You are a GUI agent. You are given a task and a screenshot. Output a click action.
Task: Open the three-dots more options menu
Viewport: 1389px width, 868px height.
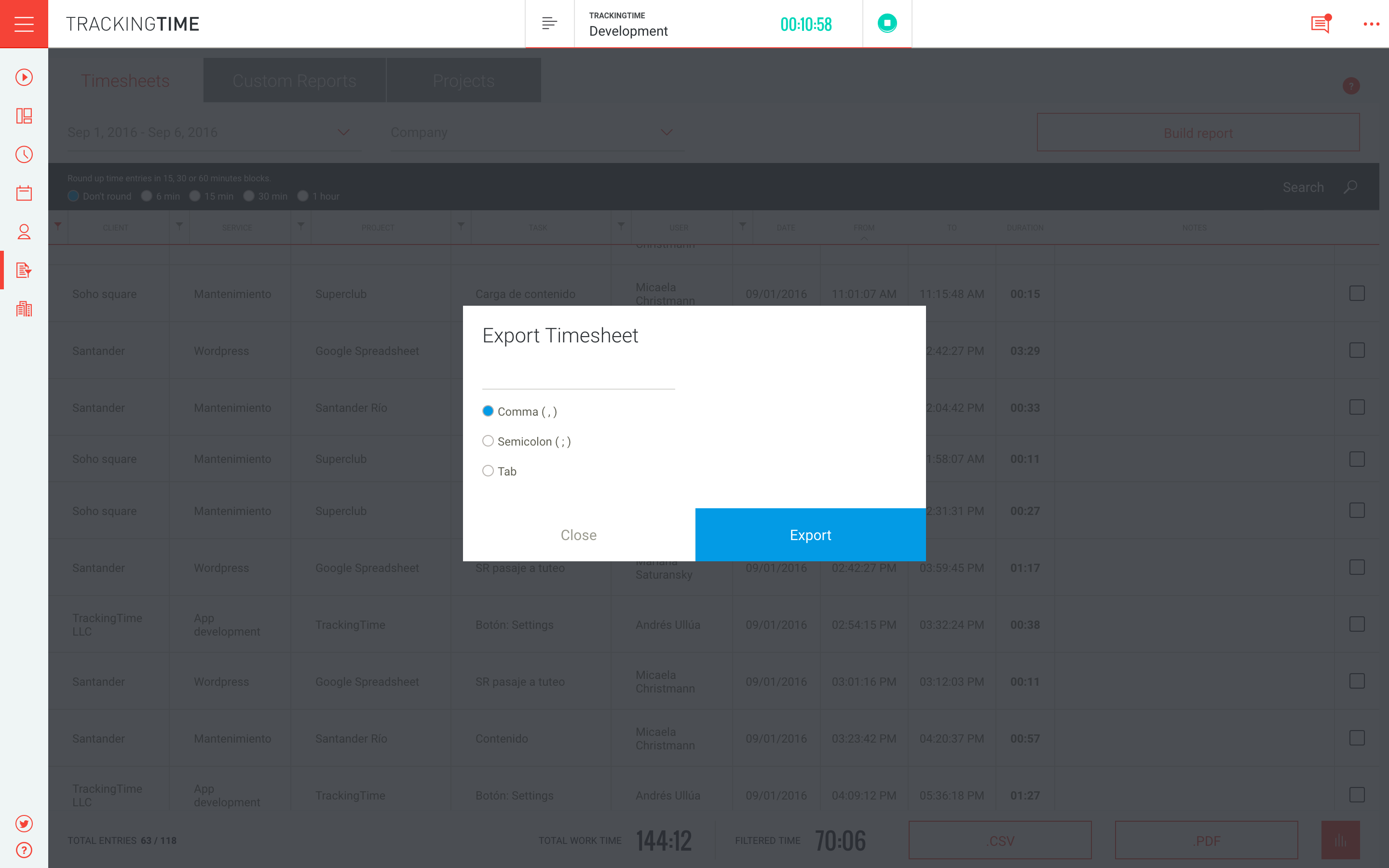1371,24
